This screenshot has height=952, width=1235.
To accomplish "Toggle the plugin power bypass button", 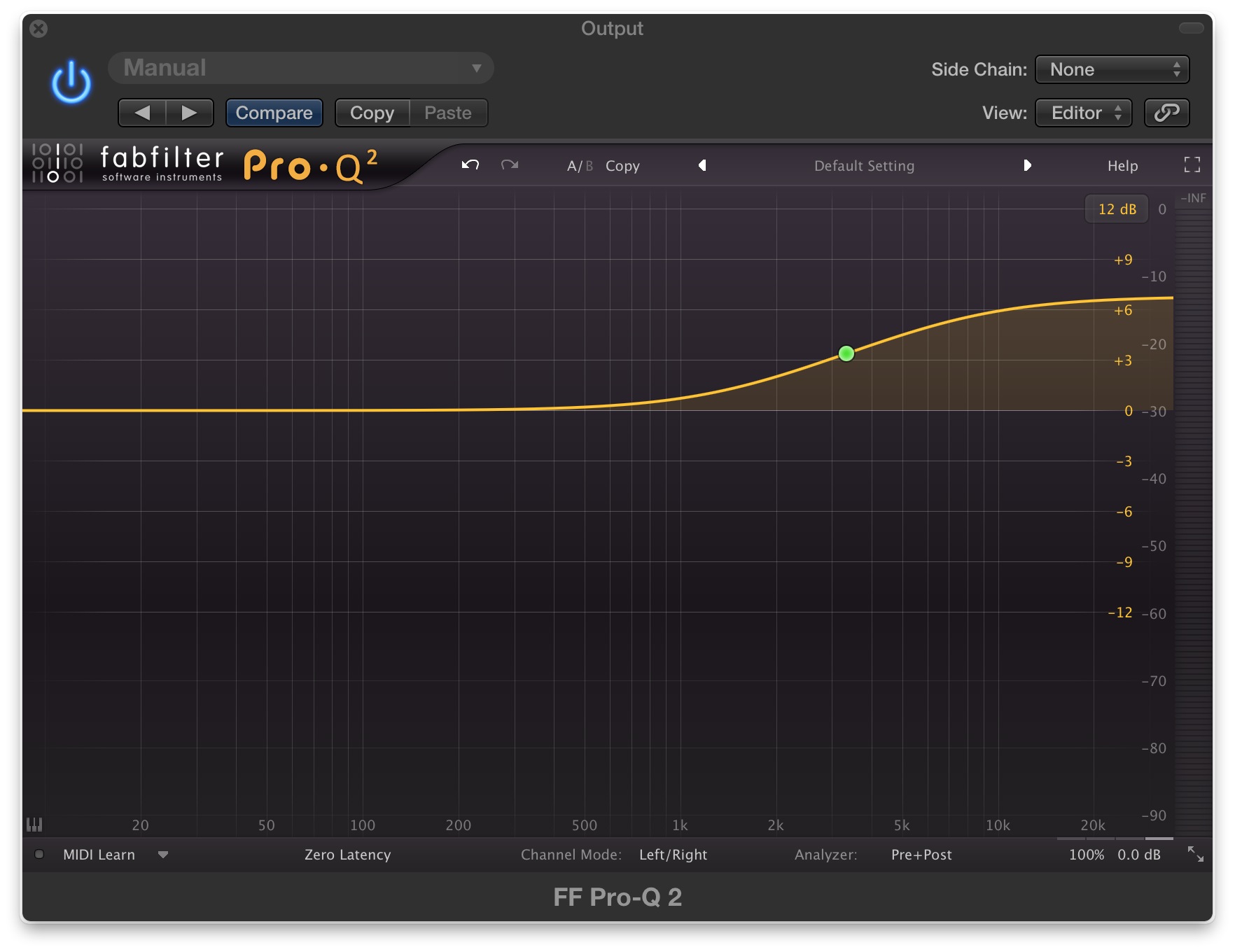I will (x=71, y=82).
